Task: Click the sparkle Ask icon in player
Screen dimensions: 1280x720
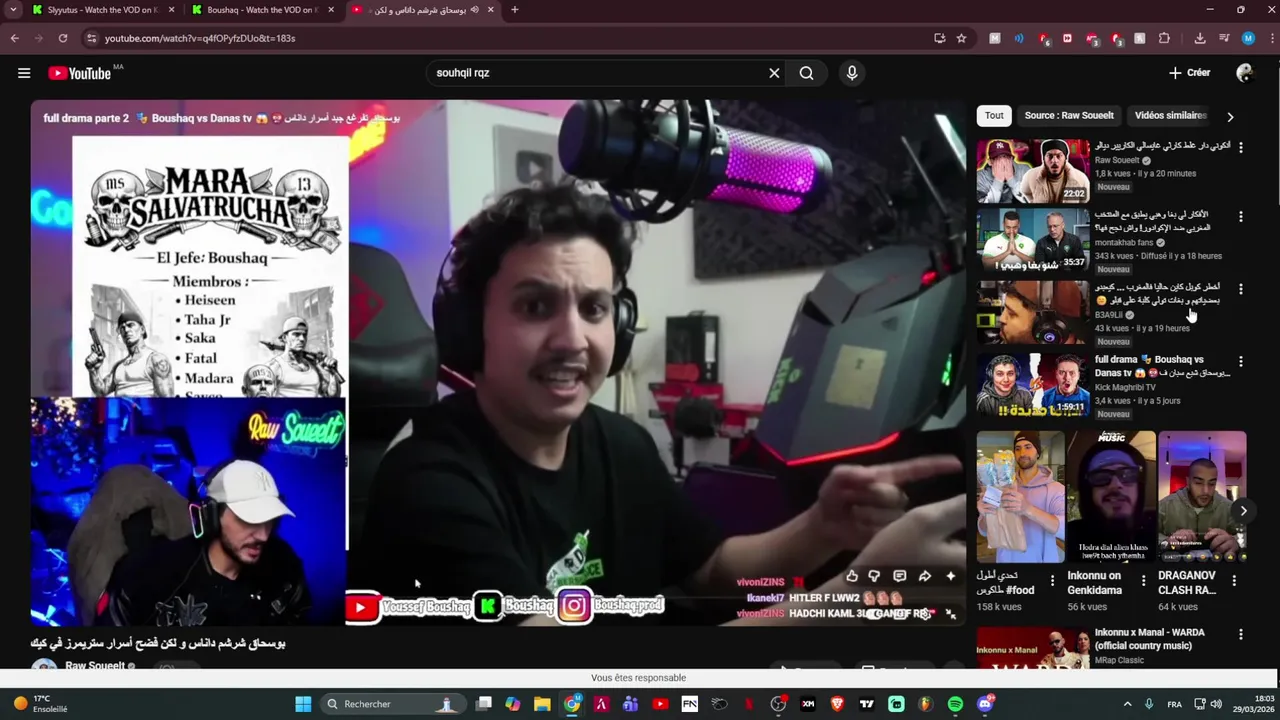Action: pyautogui.click(x=950, y=576)
